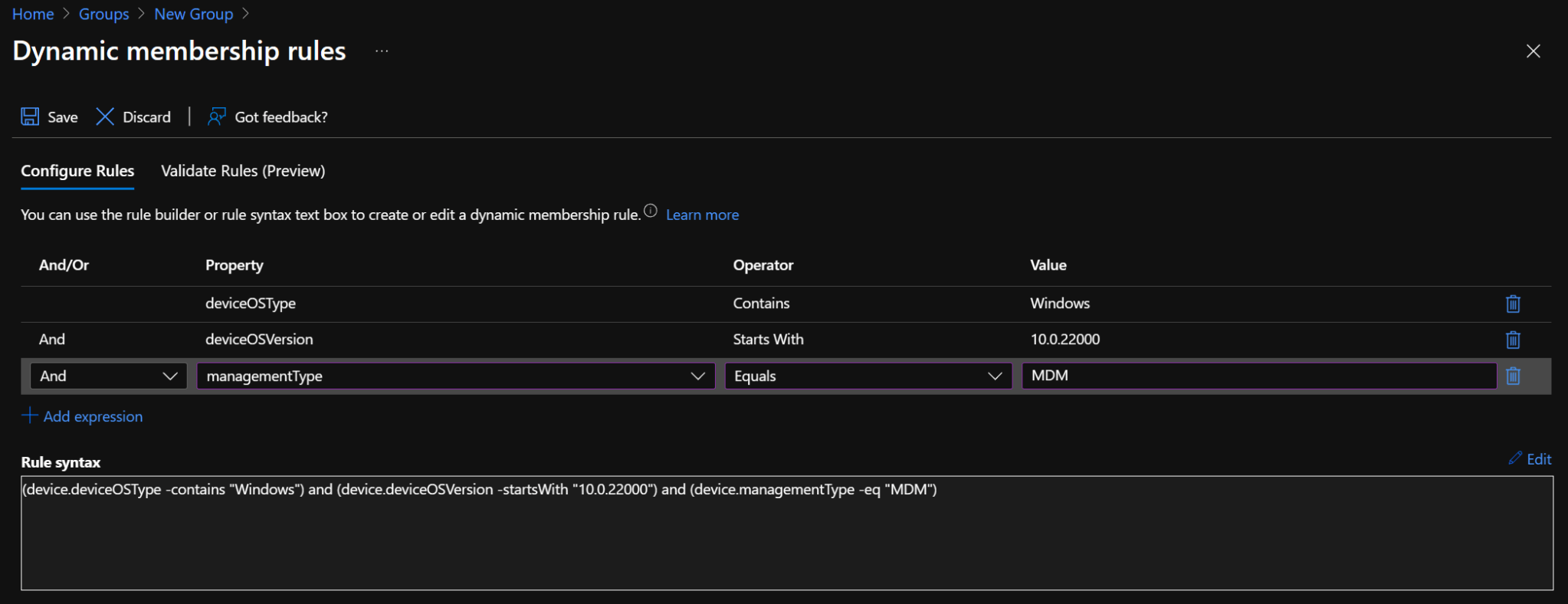Open the managementType property dropdown

coord(456,376)
